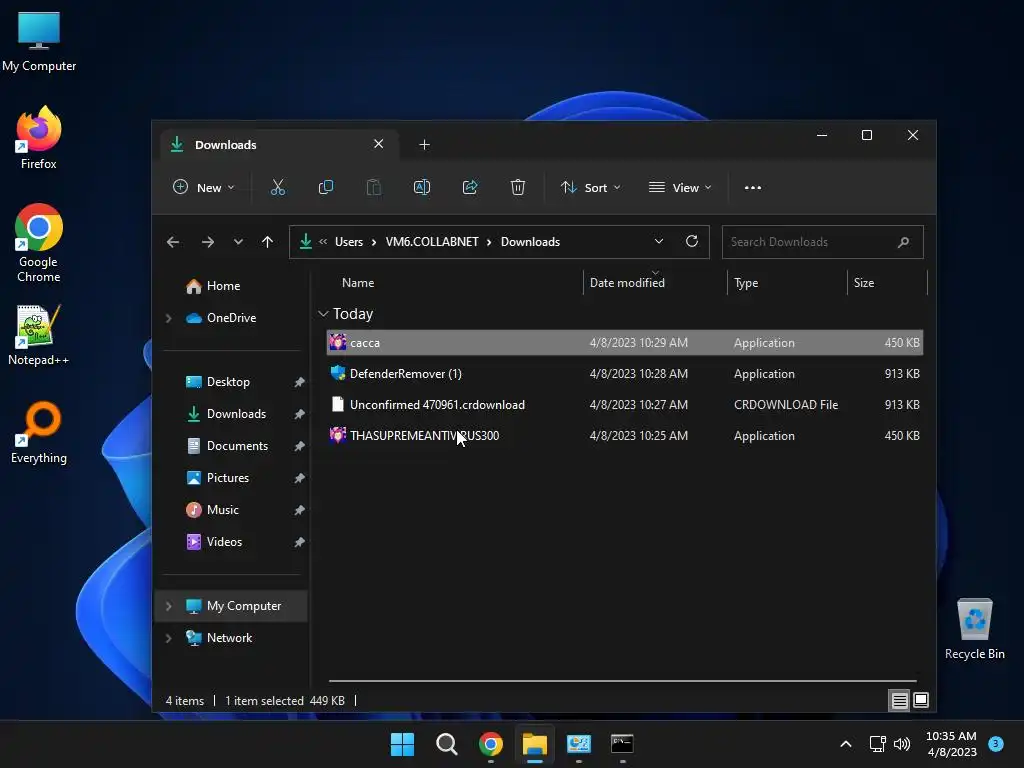The width and height of the screenshot is (1024, 768).
Task: Click Users in the address breadcrumb
Action: coord(349,242)
